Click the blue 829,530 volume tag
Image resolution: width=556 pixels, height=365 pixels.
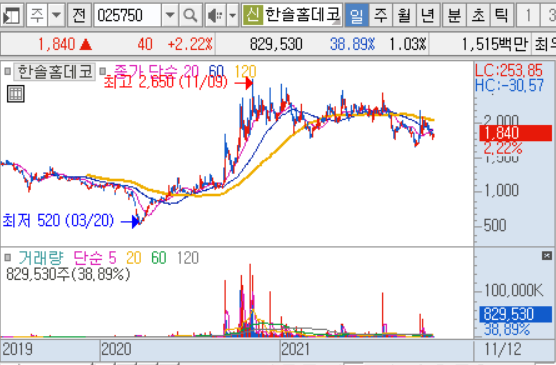(516, 314)
